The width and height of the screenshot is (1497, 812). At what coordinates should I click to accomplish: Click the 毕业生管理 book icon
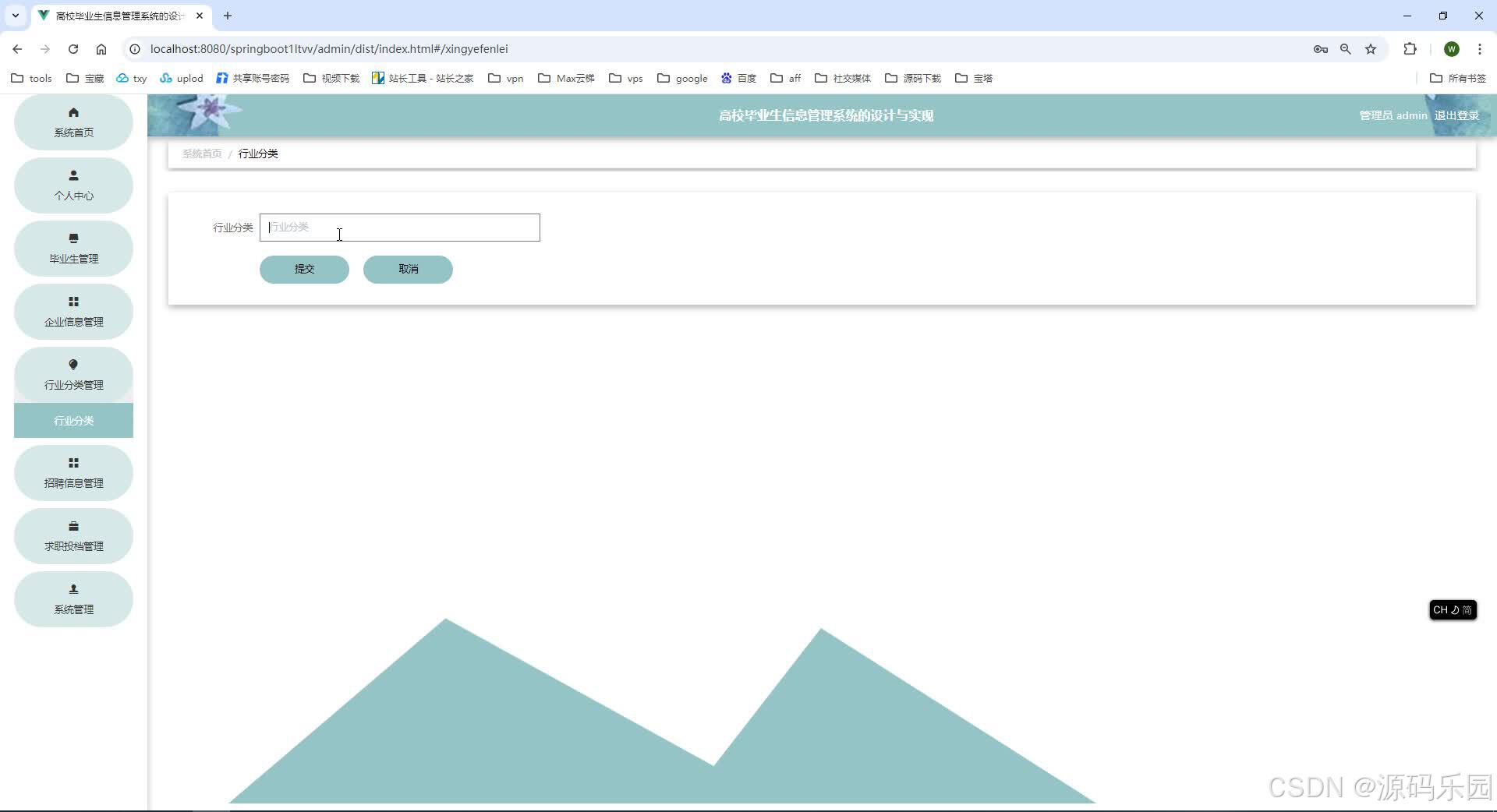point(73,238)
